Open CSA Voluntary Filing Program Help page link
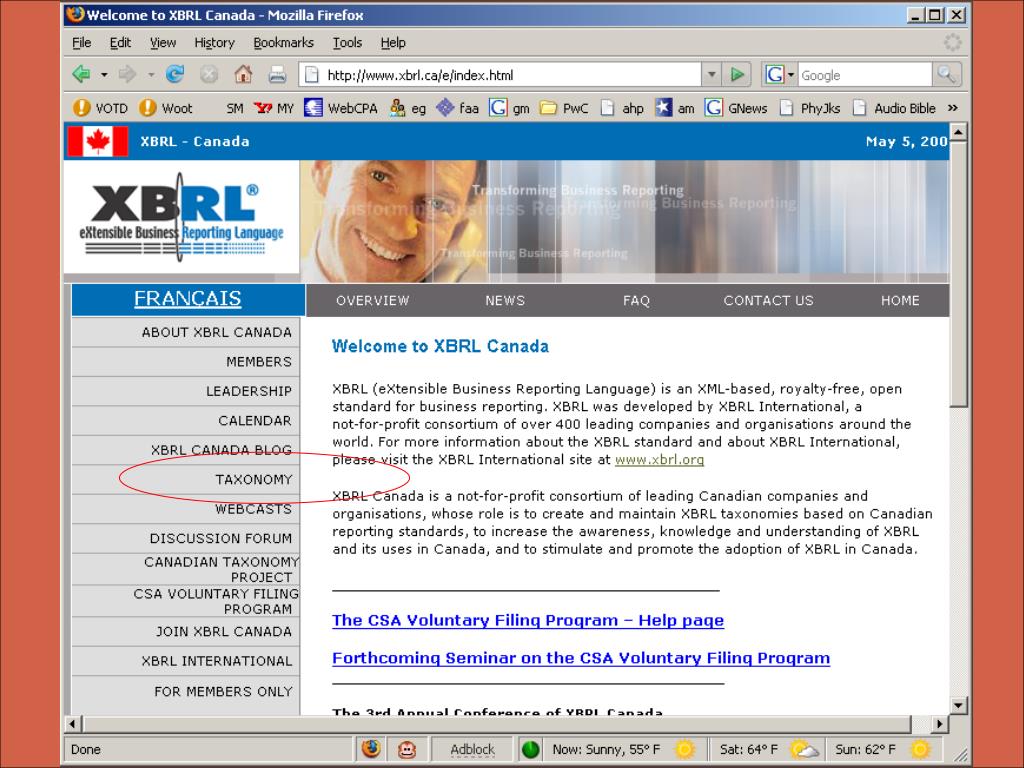 (528, 620)
